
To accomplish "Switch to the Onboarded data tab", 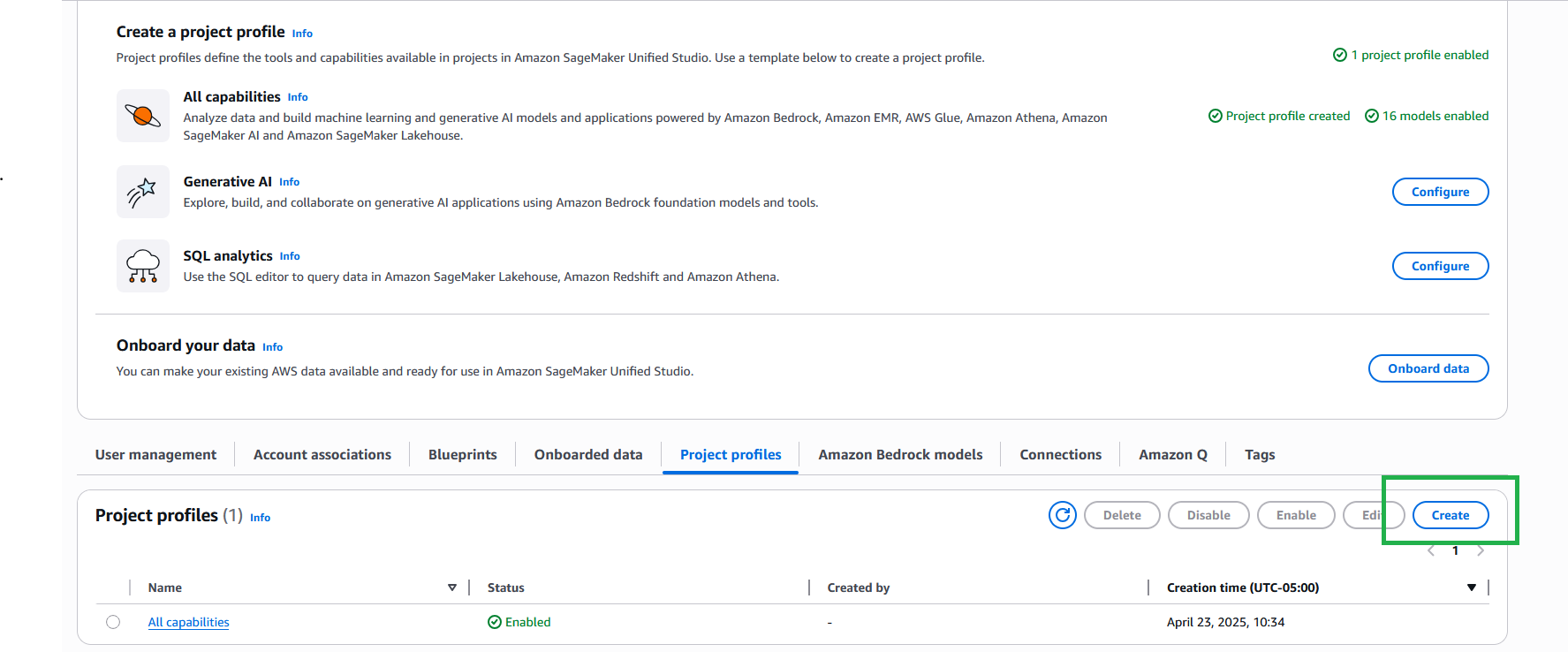I will (x=588, y=454).
